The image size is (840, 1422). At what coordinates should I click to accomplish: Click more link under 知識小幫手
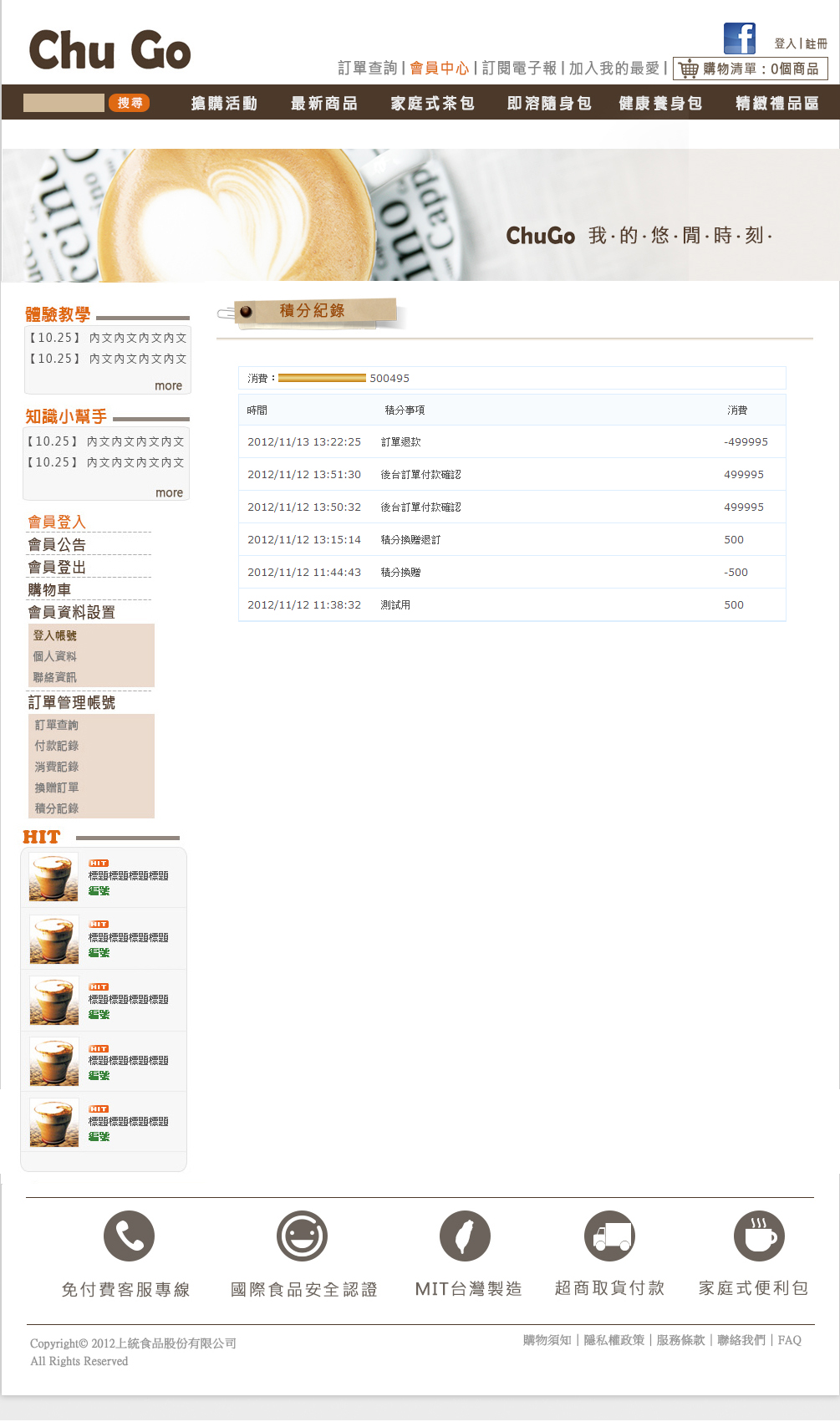[169, 492]
